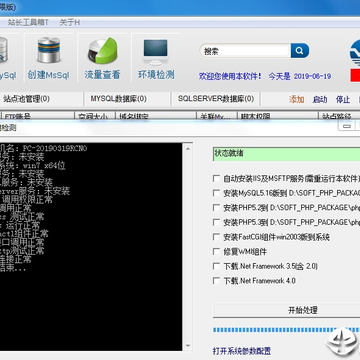The image size is (360, 360).
Task: Click the 停止 link
Action: [343, 99]
